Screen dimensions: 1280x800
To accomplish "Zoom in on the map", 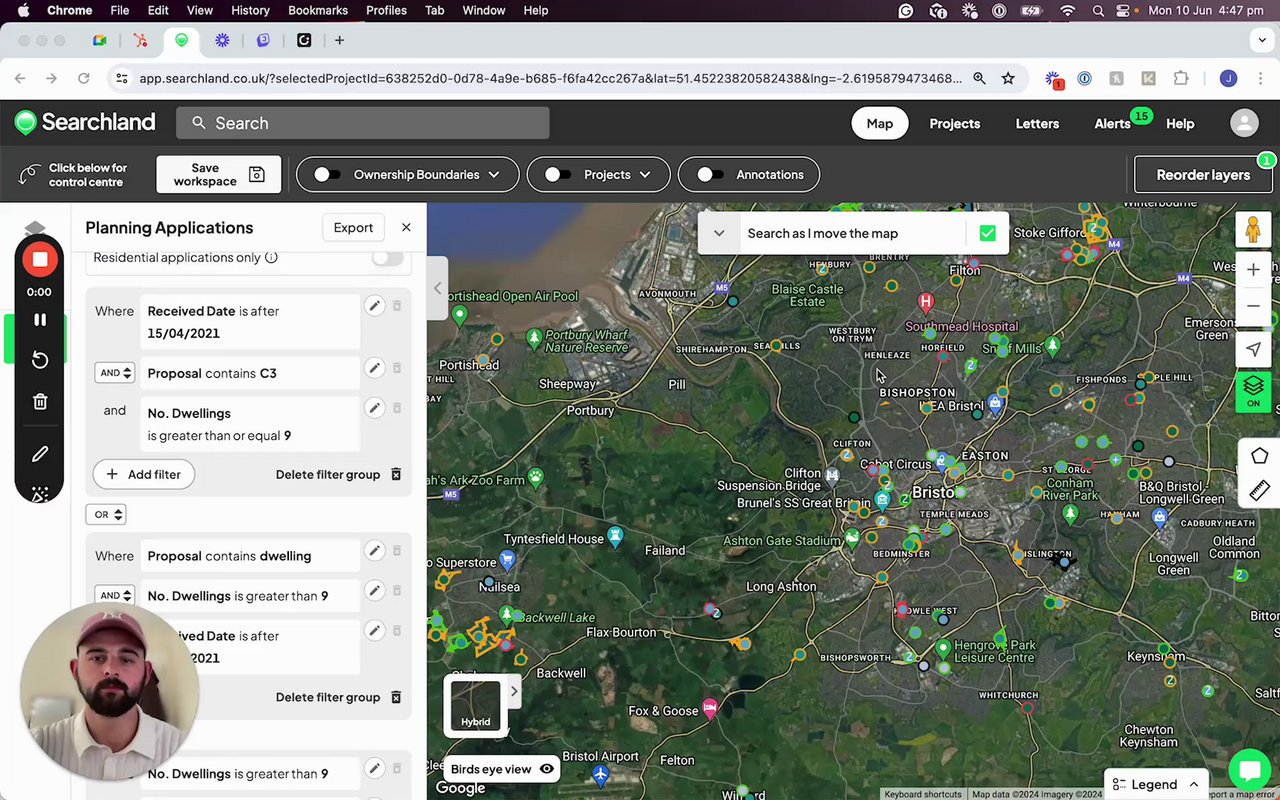I will coord(1253,270).
